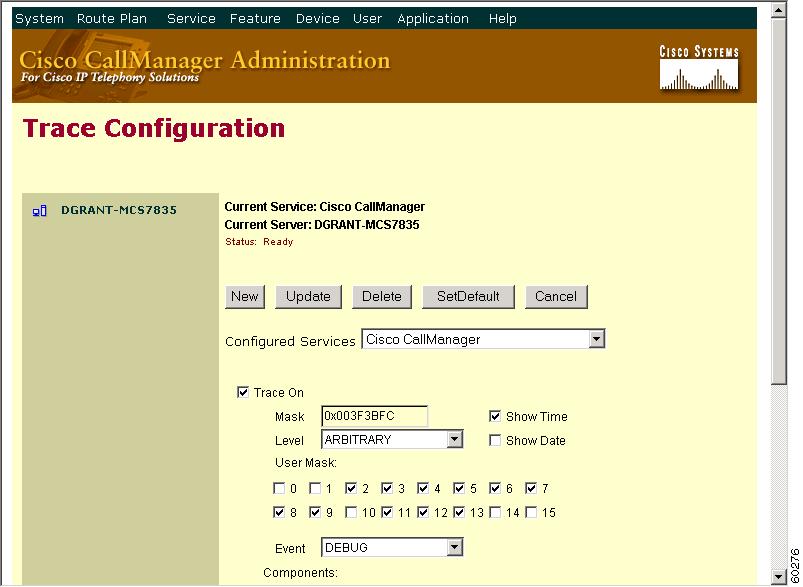Uncheck User Mask bit 8
The width and height of the screenshot is (803, 587).
click(x=279, y=512)
